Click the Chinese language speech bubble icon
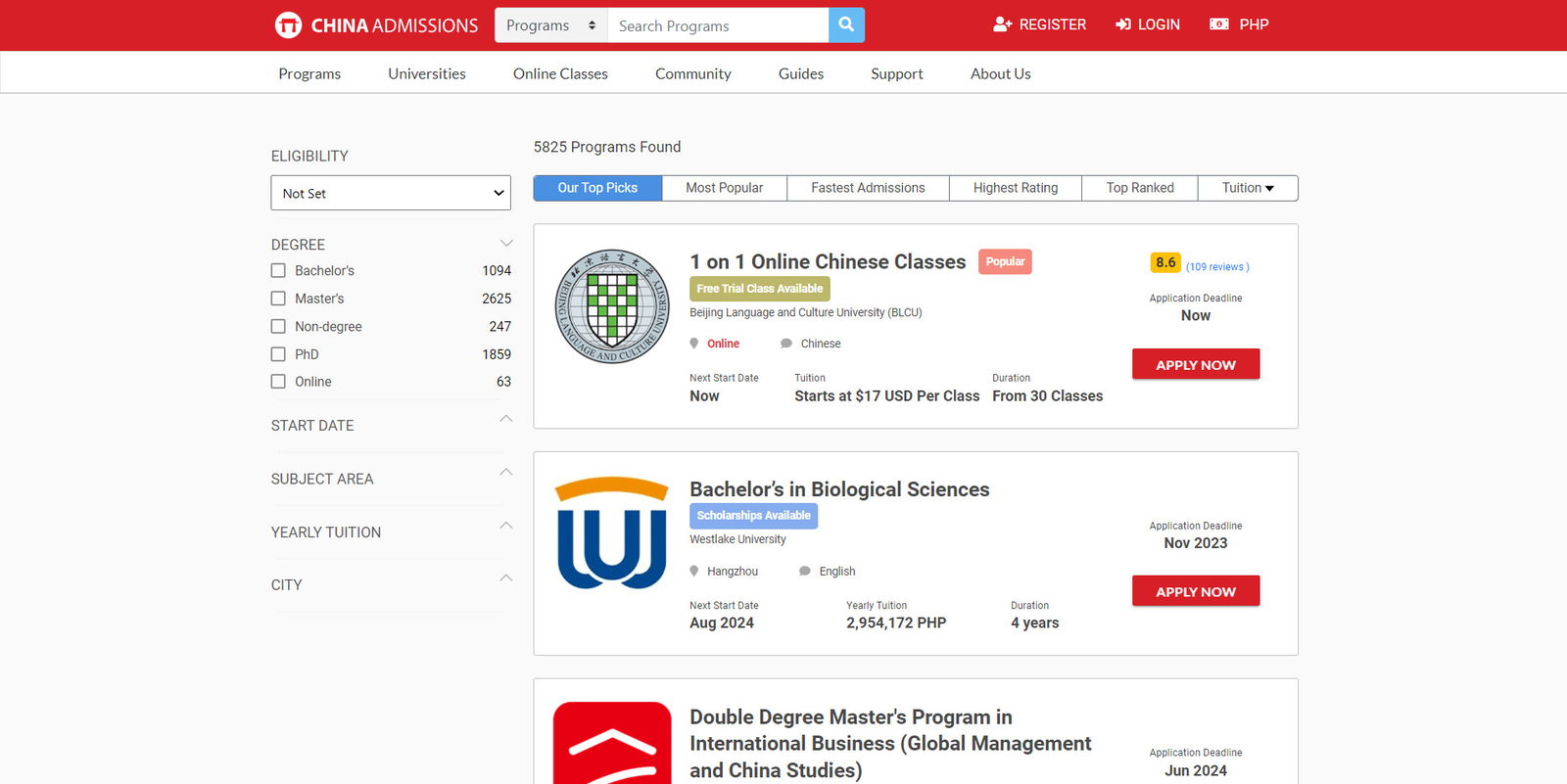 coord(786,344)
